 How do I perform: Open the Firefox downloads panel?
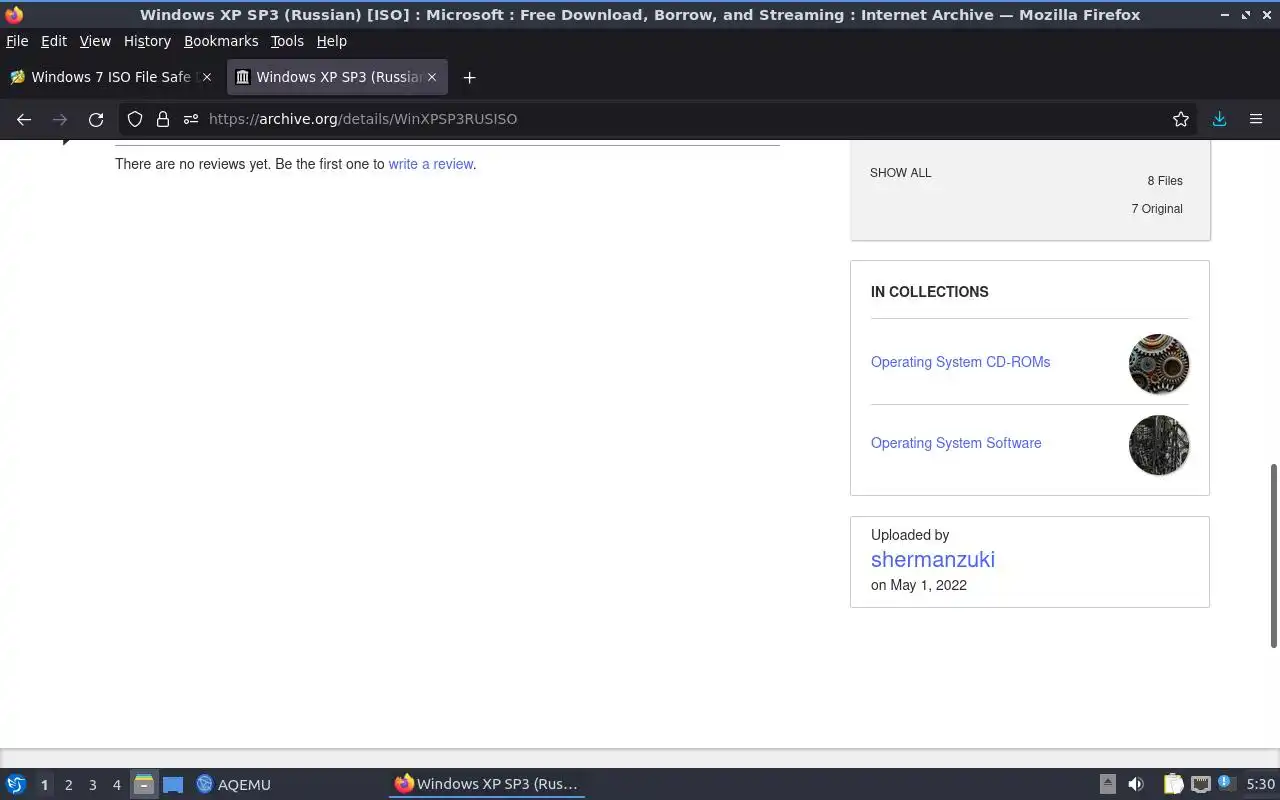point(1219,119)
